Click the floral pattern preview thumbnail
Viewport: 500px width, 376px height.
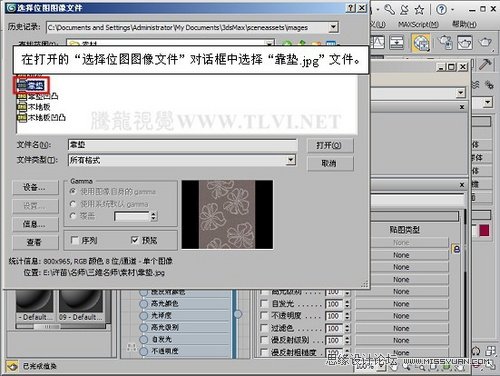pyautogui.click(x=227, y=215)
